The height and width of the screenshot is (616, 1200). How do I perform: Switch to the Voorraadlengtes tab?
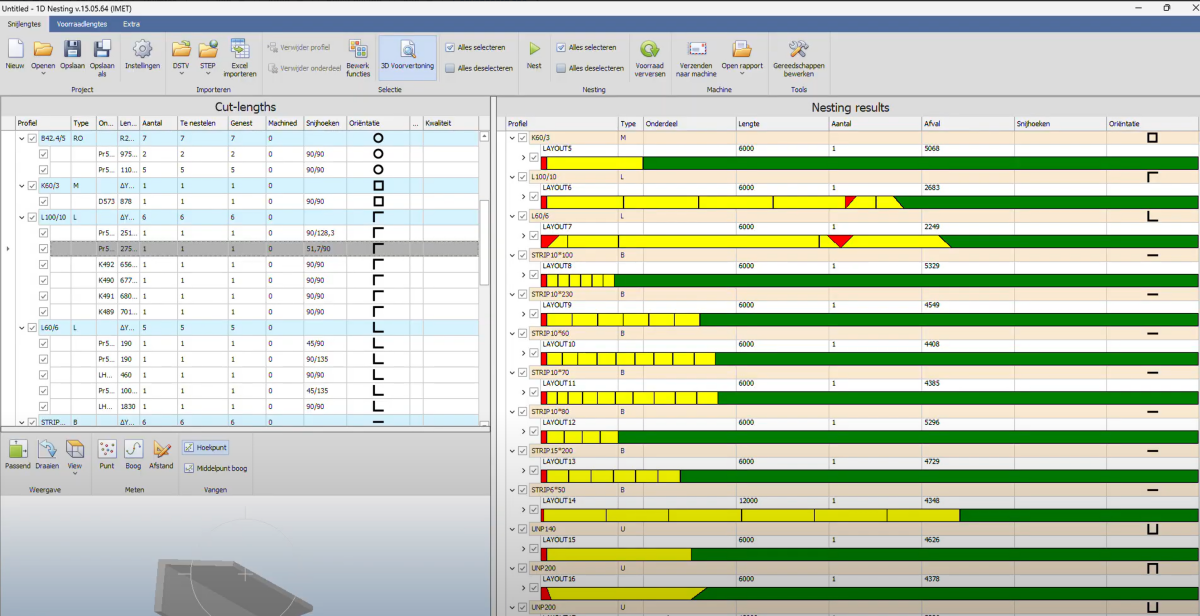coord(82,23)
